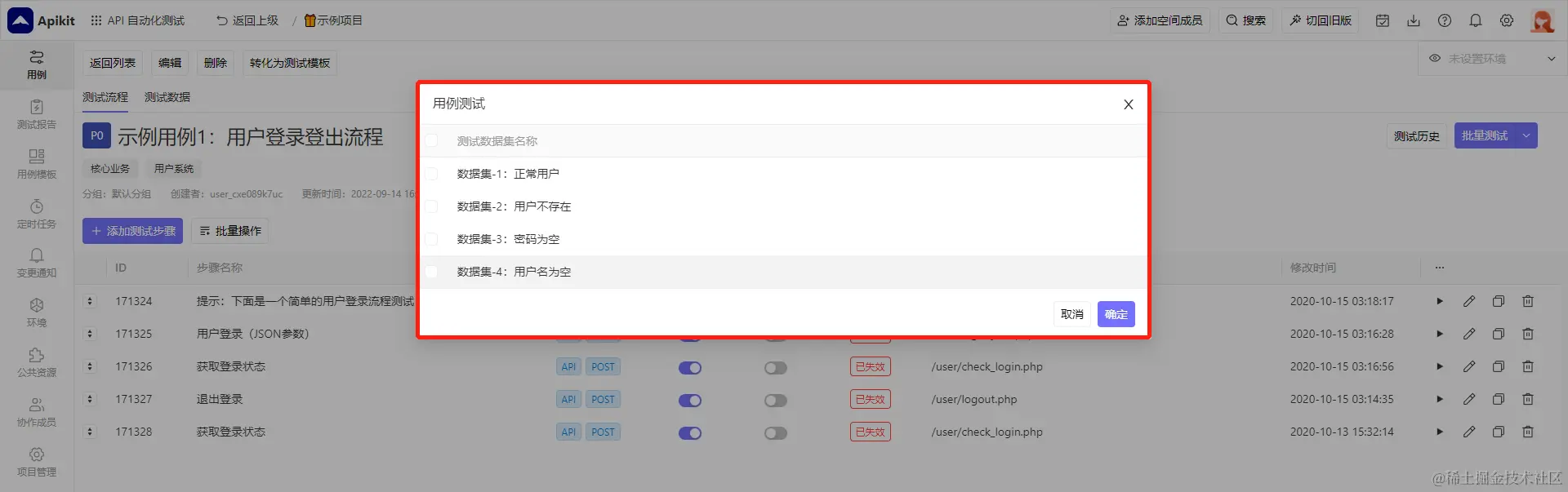
Task: Copy step 171326 with duplicate icon
Action: [1499, 366]
